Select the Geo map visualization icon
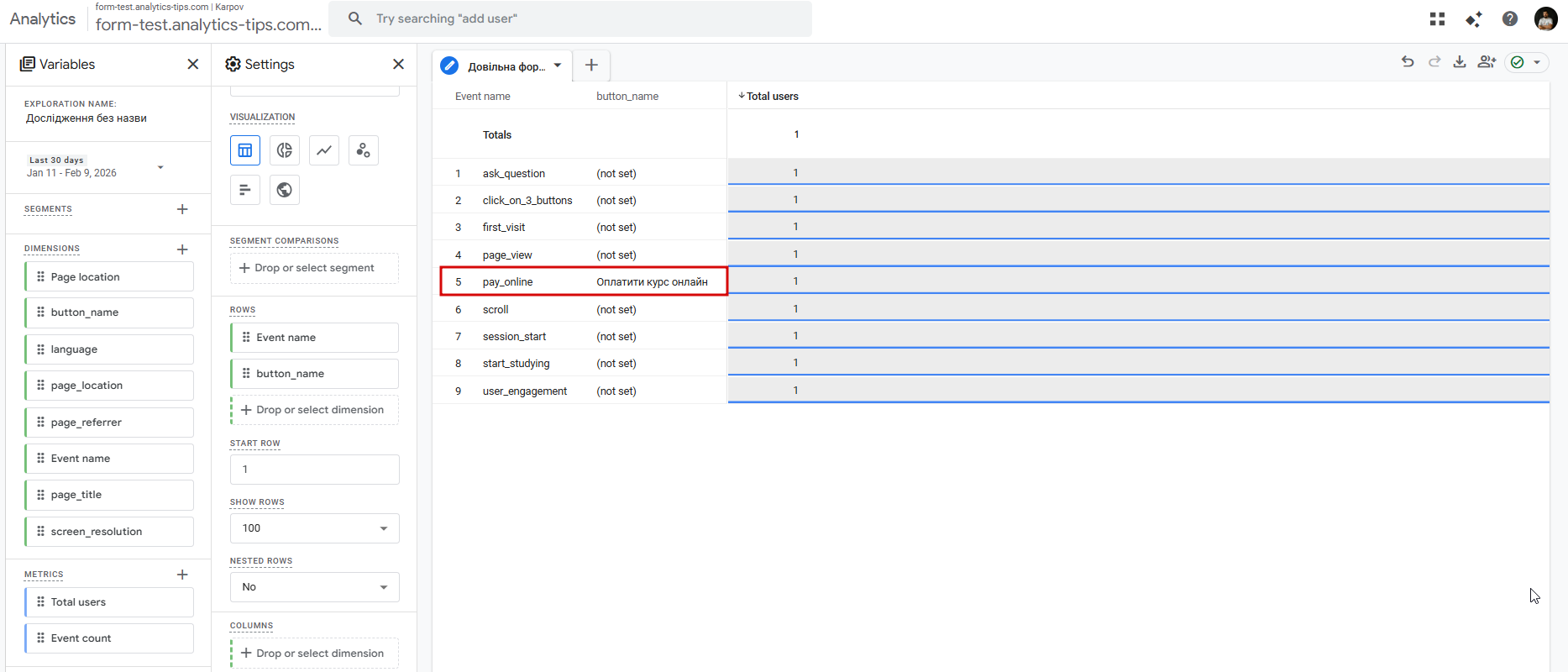 coord(285,190)
